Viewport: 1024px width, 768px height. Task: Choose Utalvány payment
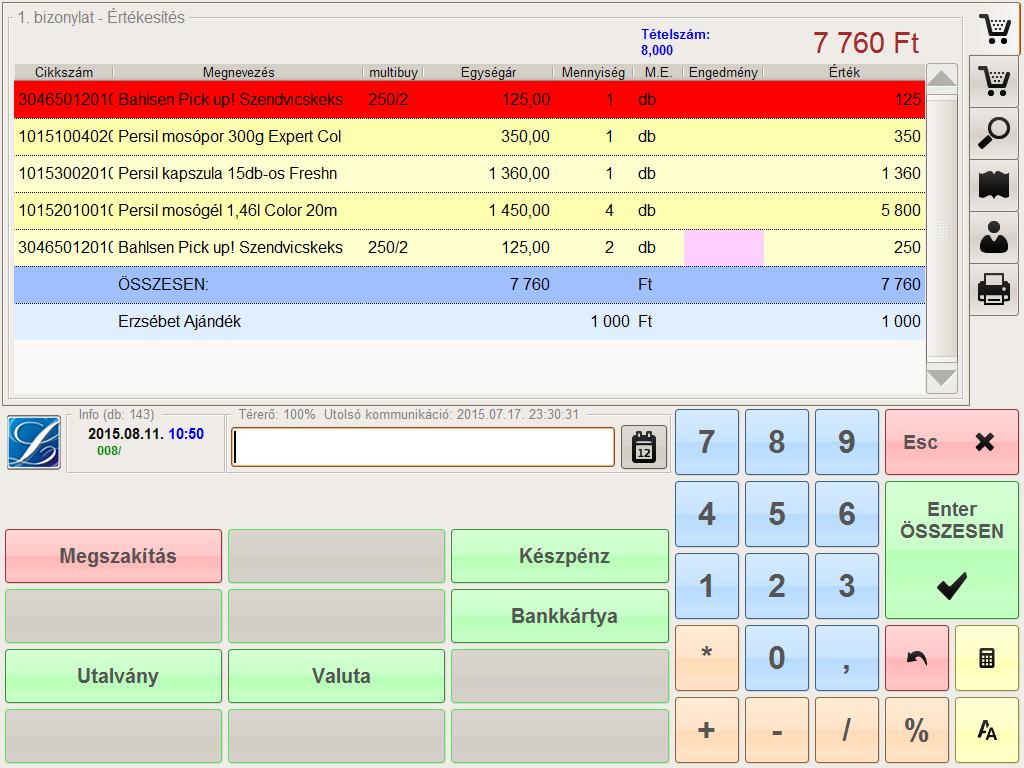pyautogui.click(x=114, y=676)
